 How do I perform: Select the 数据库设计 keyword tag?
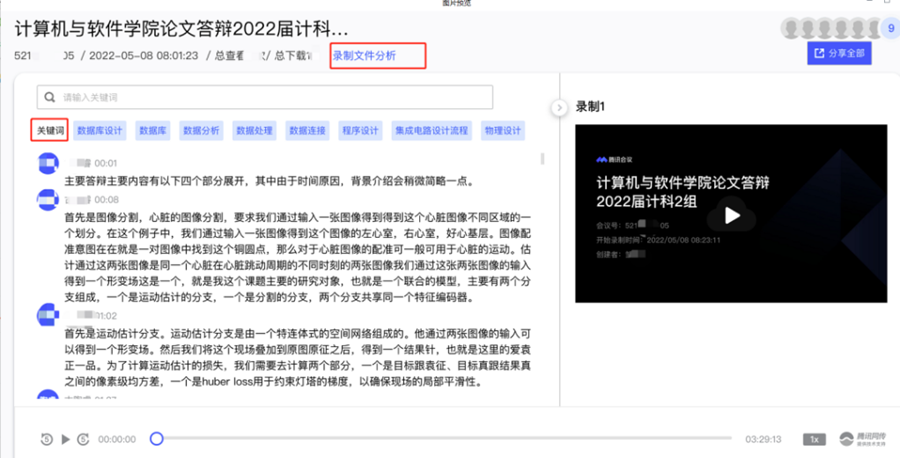point(101,130)
